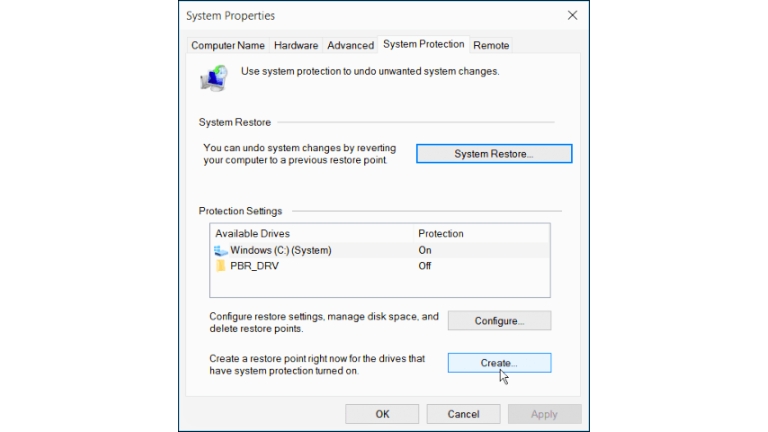Confirm with the OK button
The height and width of the screenshot is (432, 768).
tap(382, 414)
